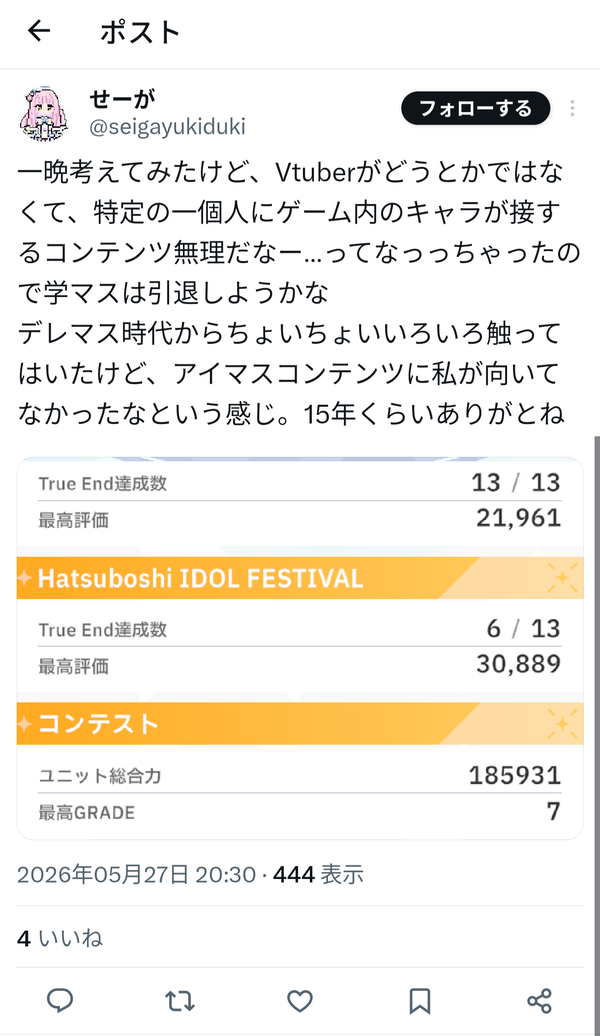Open せーが's pink-haired avatar
Viewport: 600px width, 1036px height.
[45, 113]
